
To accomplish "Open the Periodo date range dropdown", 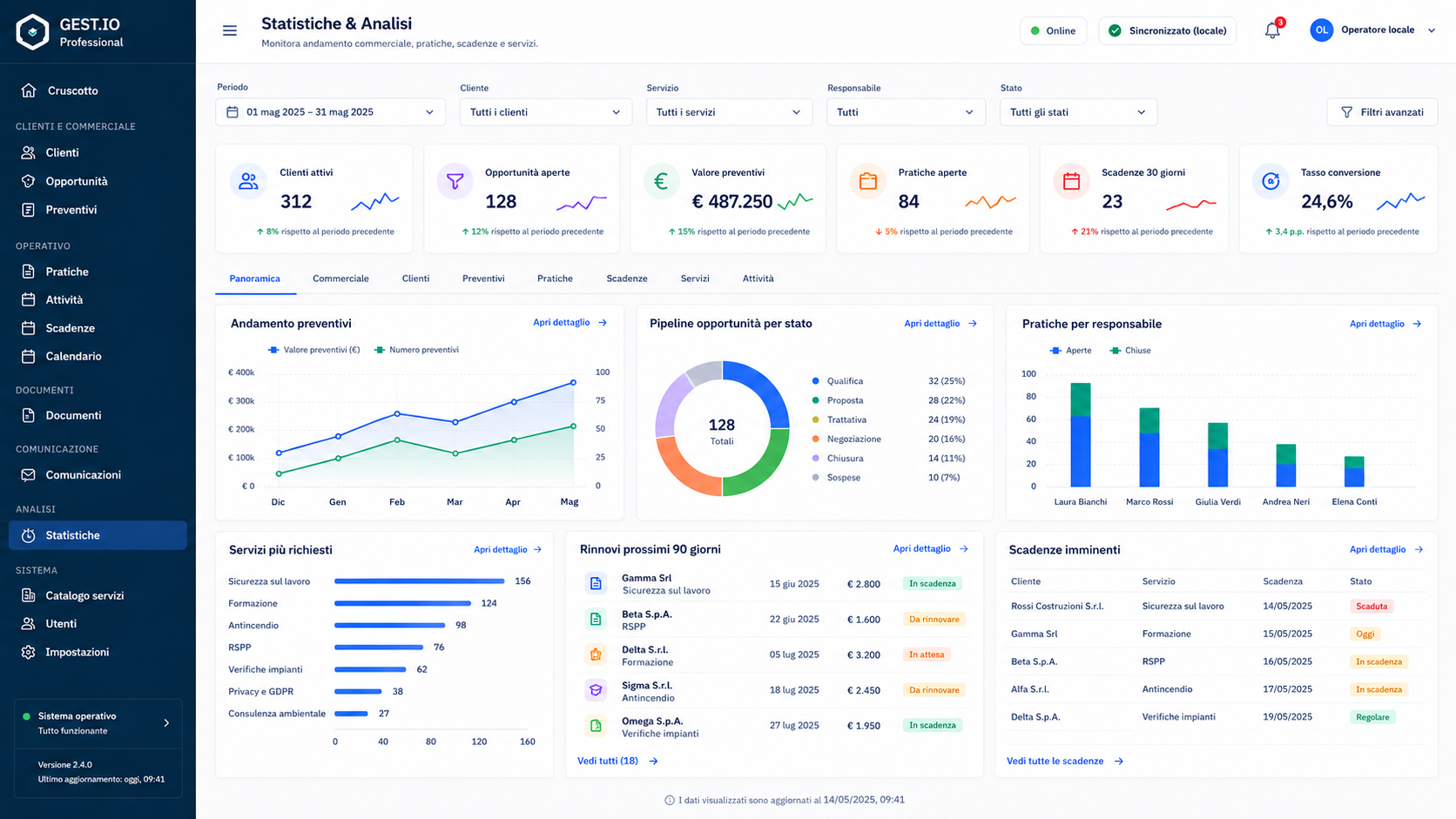I will click(x=331, y=112).
